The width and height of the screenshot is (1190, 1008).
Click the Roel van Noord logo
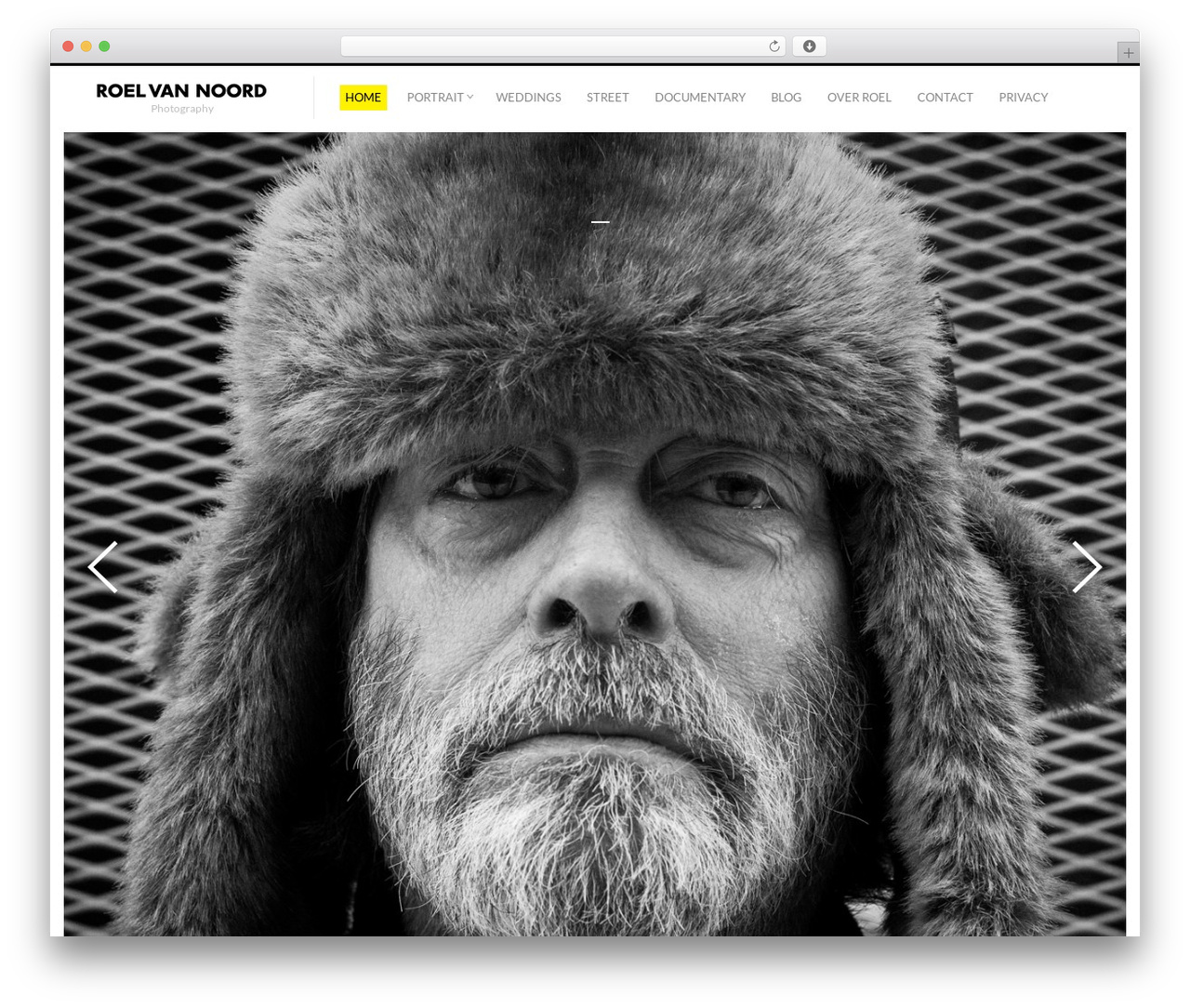pos(181,91)
